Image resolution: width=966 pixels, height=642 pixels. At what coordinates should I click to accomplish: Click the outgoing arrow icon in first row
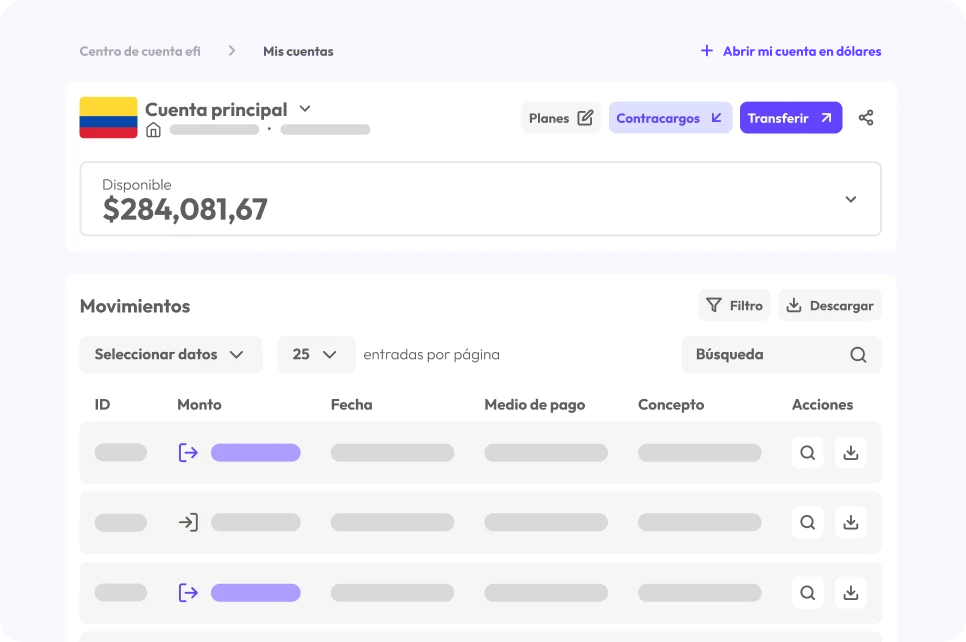(x=188, y=453)
